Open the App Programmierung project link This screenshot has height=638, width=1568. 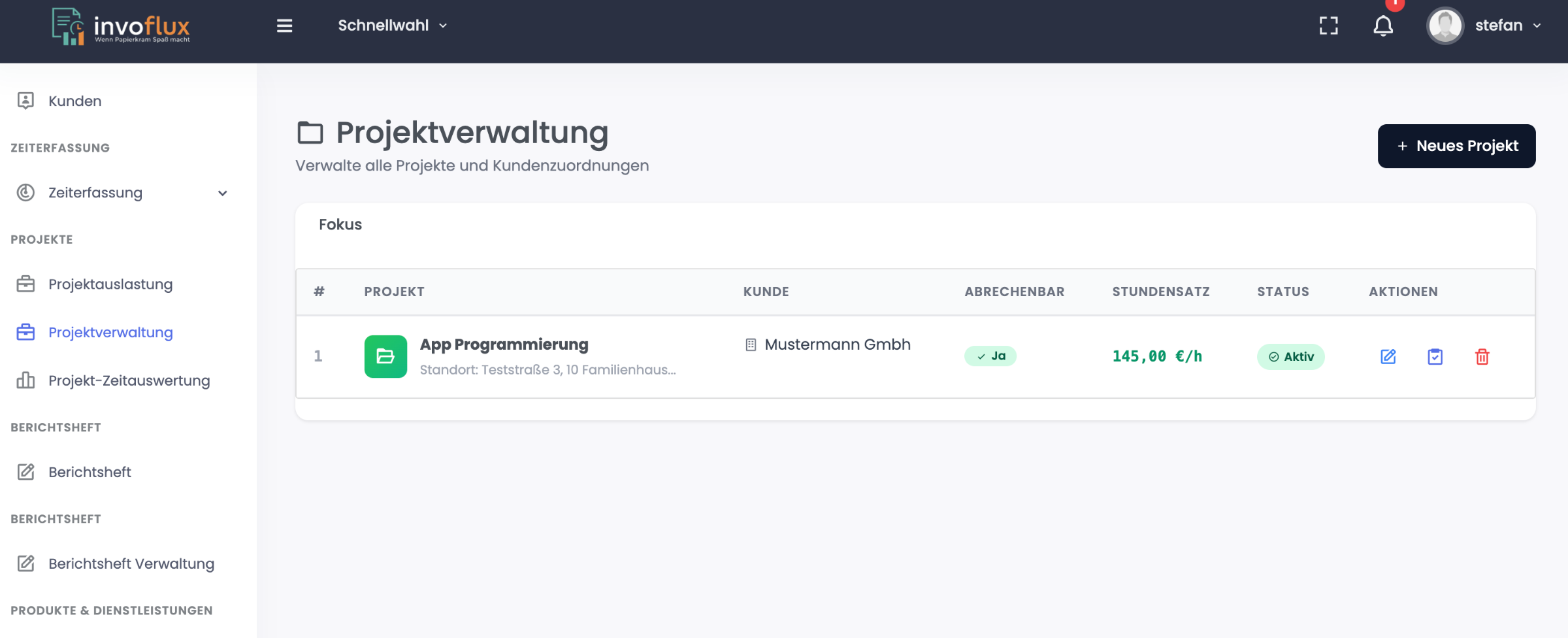(x=504, y=344)
